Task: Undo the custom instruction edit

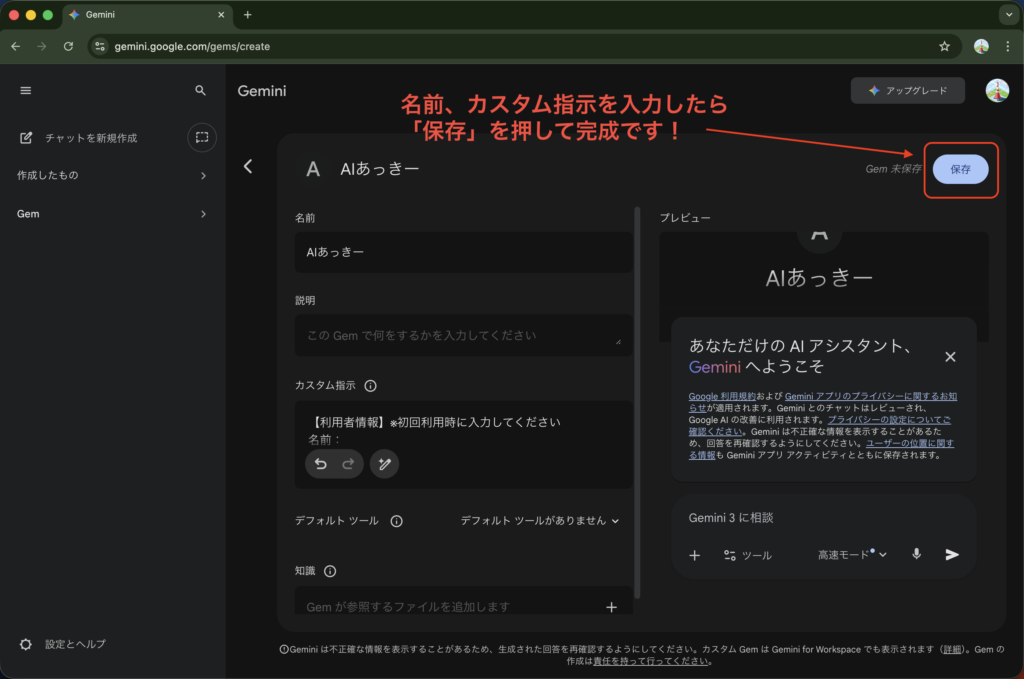Action: pos(321,464)
